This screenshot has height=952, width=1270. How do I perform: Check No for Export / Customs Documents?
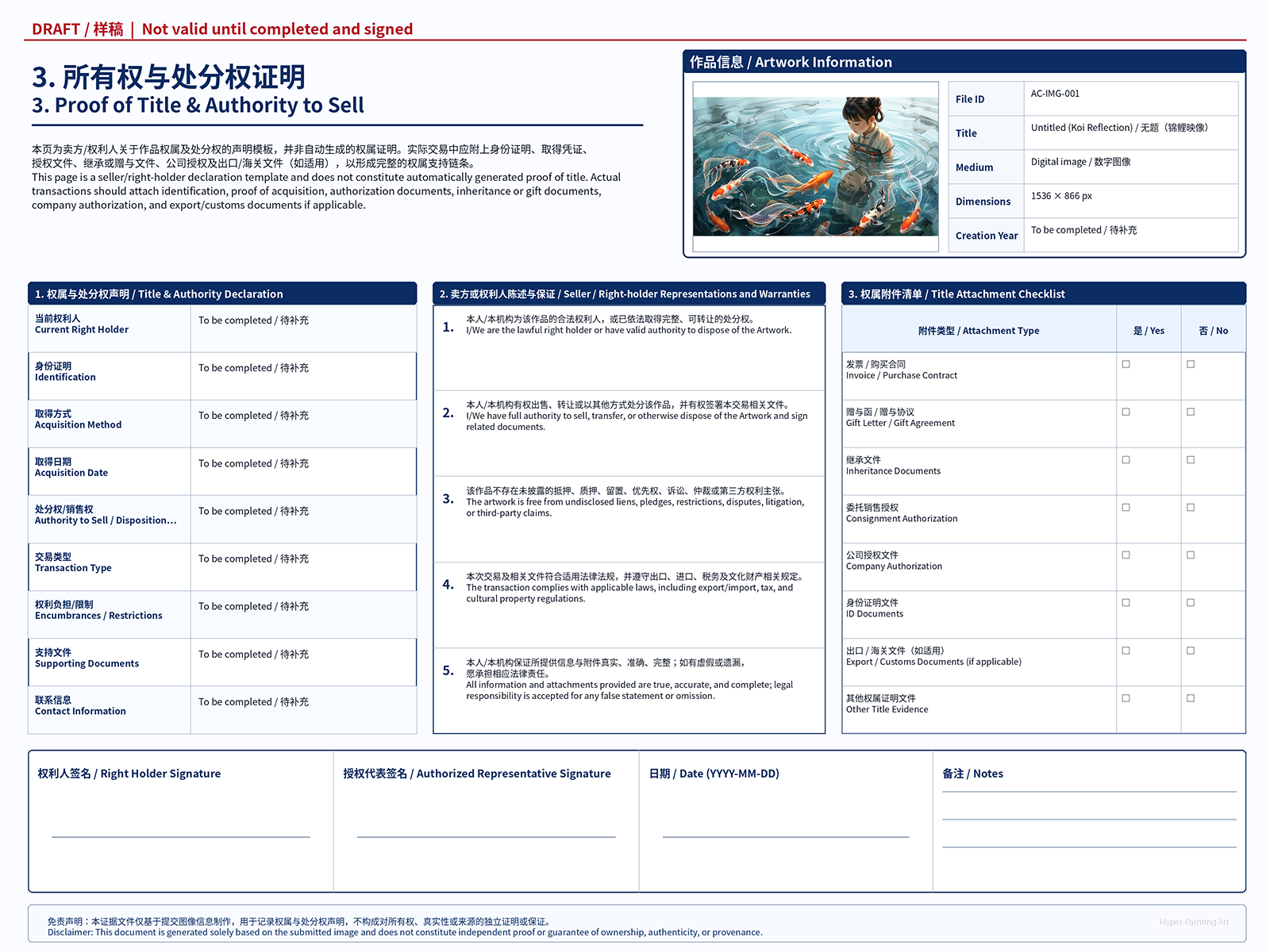tap(1191, 651)
